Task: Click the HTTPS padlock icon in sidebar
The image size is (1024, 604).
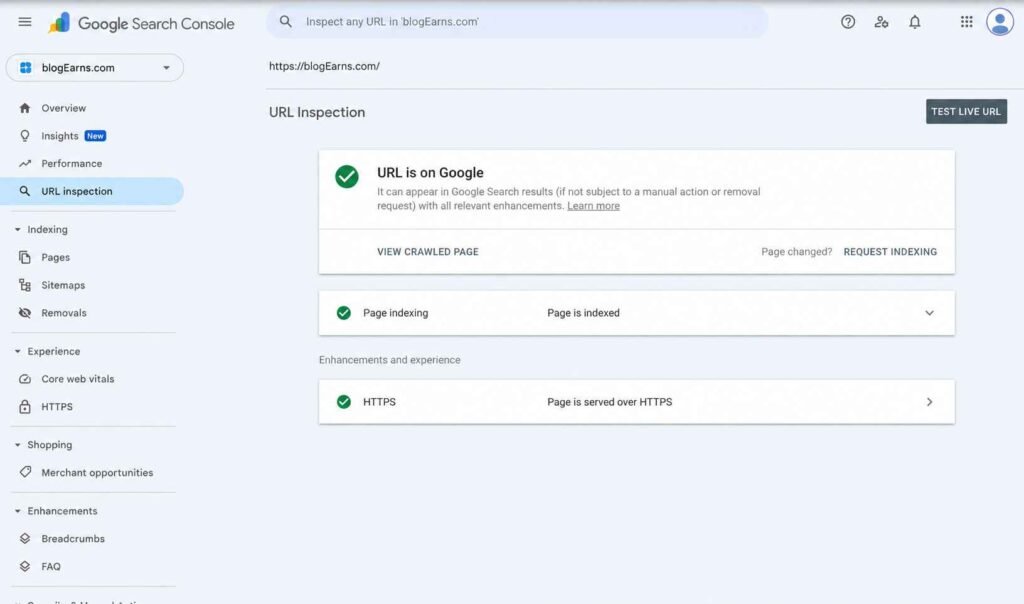Action: point(25,407)
